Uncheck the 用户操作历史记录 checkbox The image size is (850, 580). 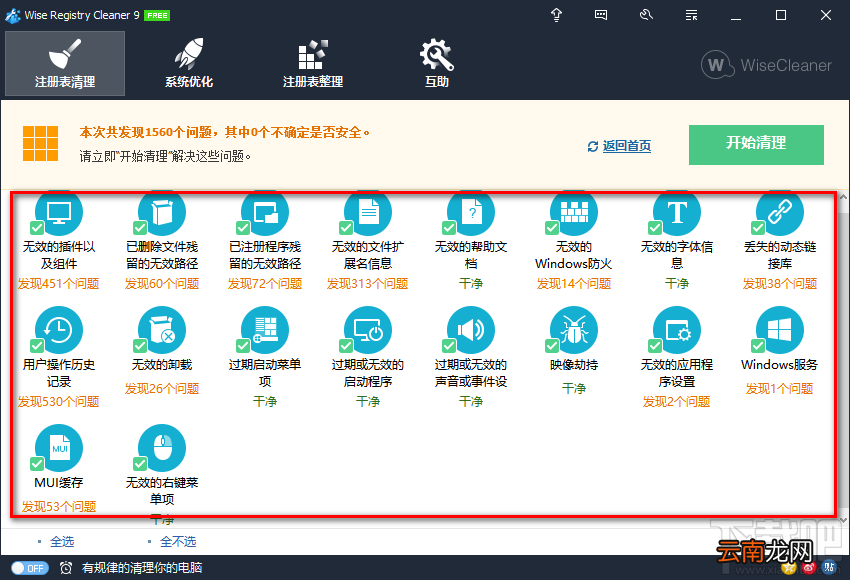37,345
